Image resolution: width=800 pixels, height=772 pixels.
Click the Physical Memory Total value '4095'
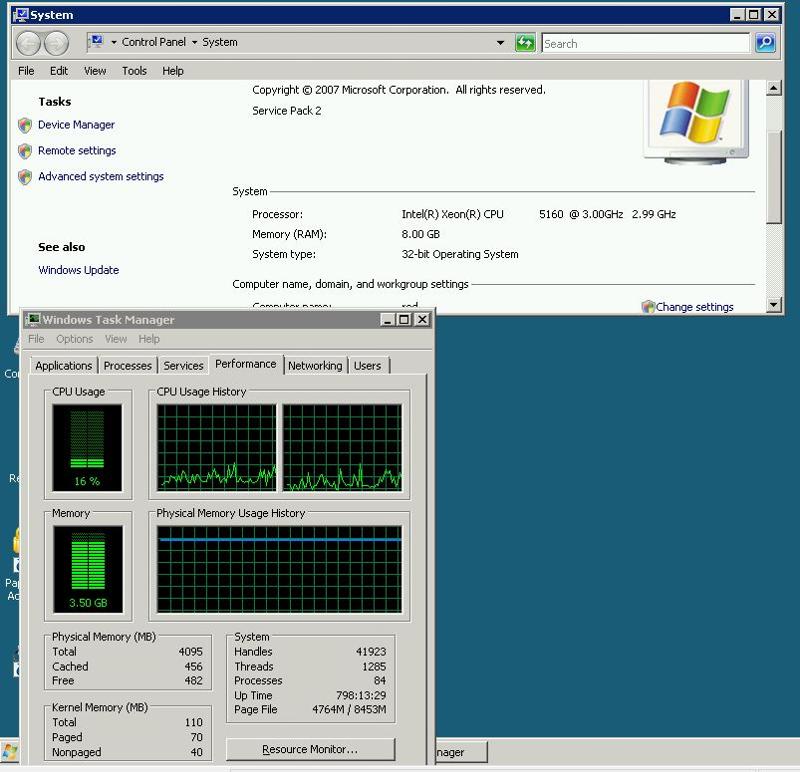tap(191, 652)
